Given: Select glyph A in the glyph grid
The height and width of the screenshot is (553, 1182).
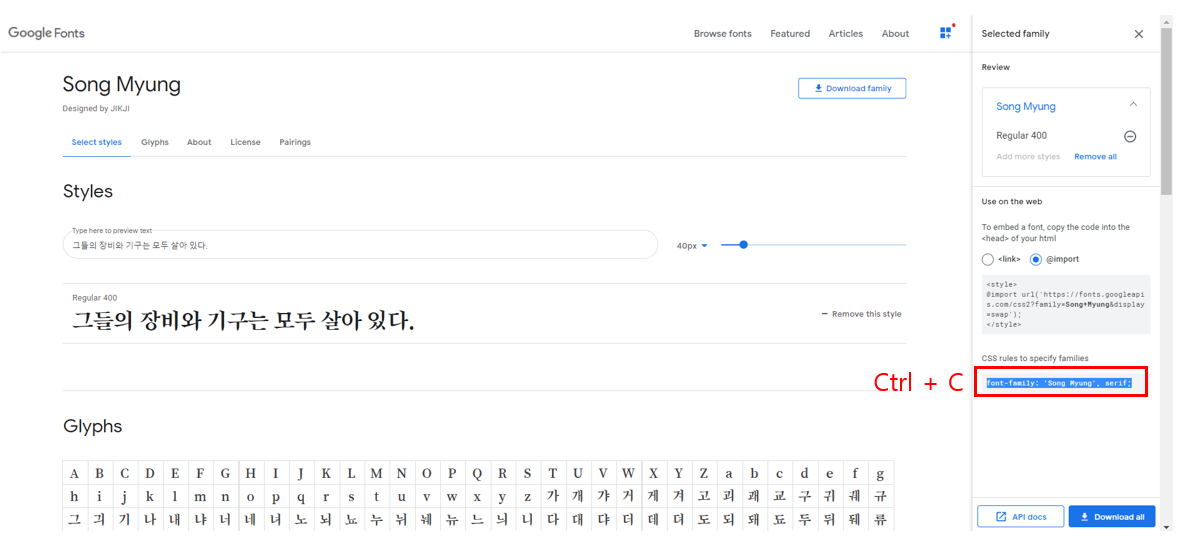Looking at the screenshot, I should (74, 474).
